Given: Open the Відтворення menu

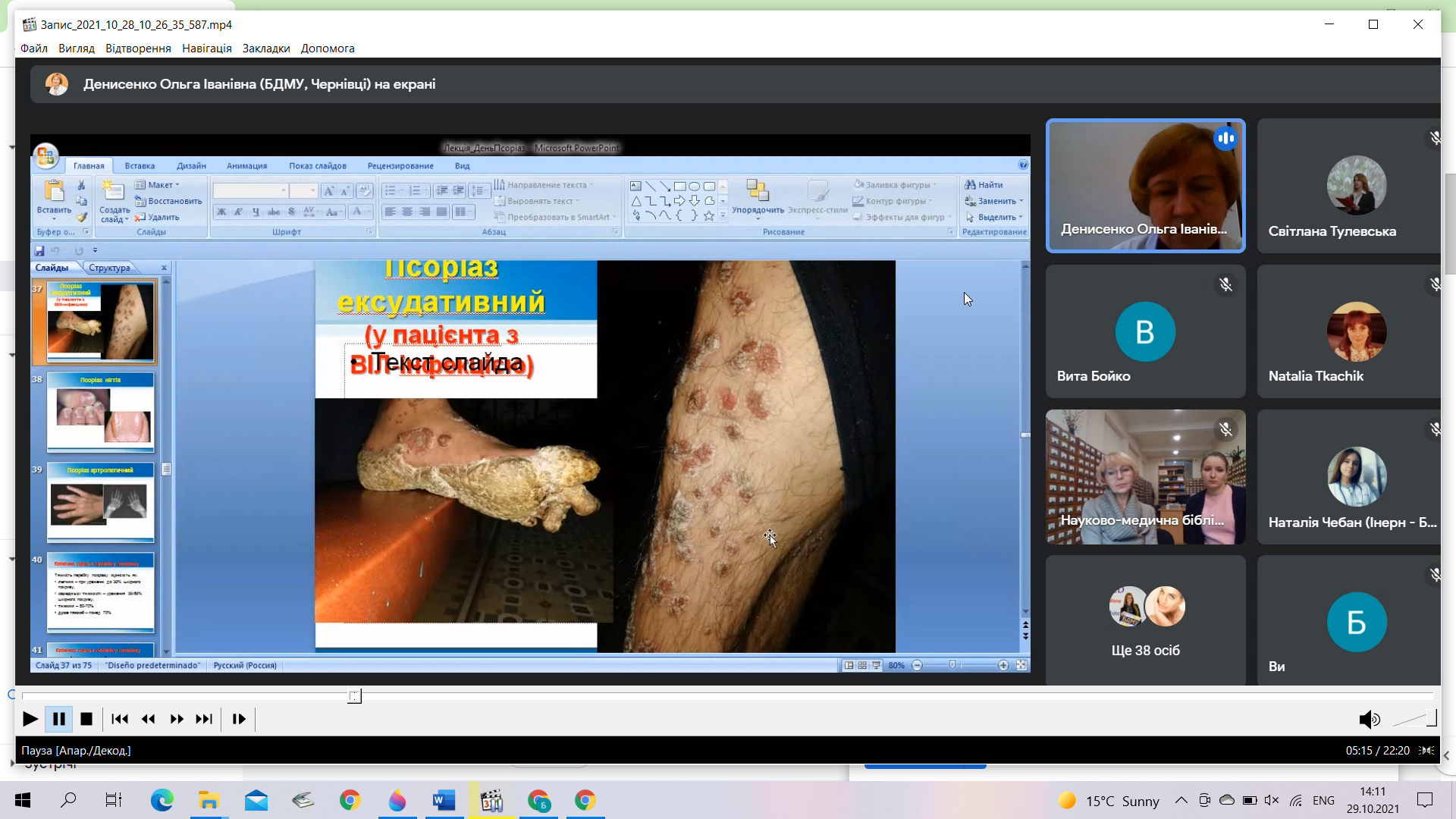Looking at the screenshot, I should tap(138, 48).
